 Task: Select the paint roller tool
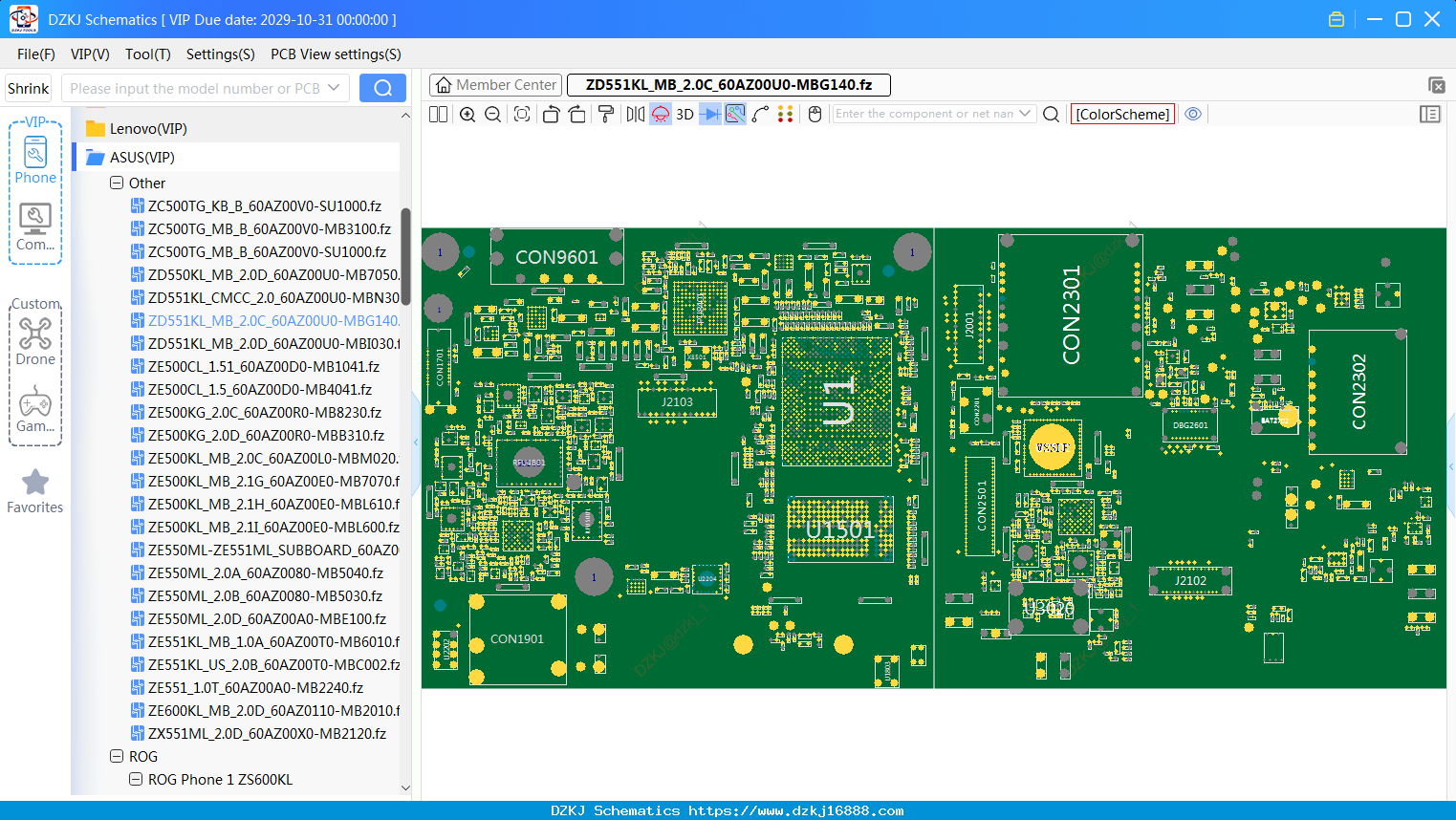606,114
